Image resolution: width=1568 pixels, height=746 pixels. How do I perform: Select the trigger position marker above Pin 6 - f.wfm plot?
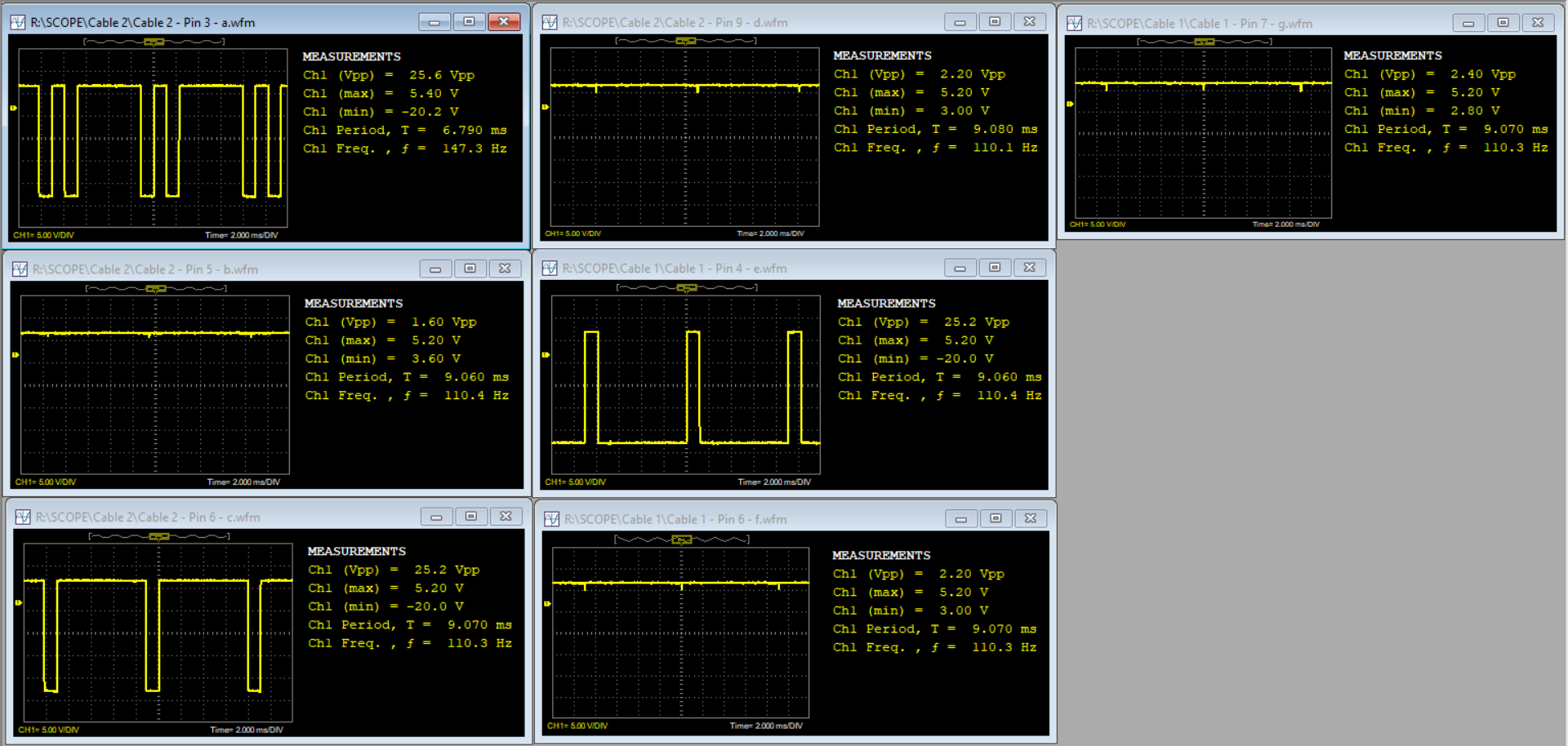point(681,540)
